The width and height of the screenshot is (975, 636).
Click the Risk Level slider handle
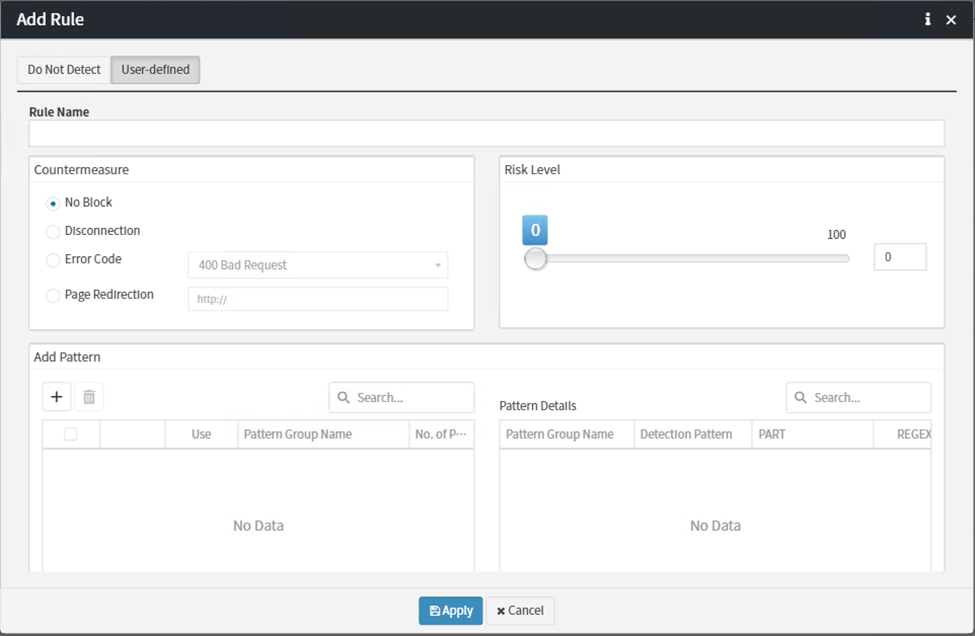(536, 259)
